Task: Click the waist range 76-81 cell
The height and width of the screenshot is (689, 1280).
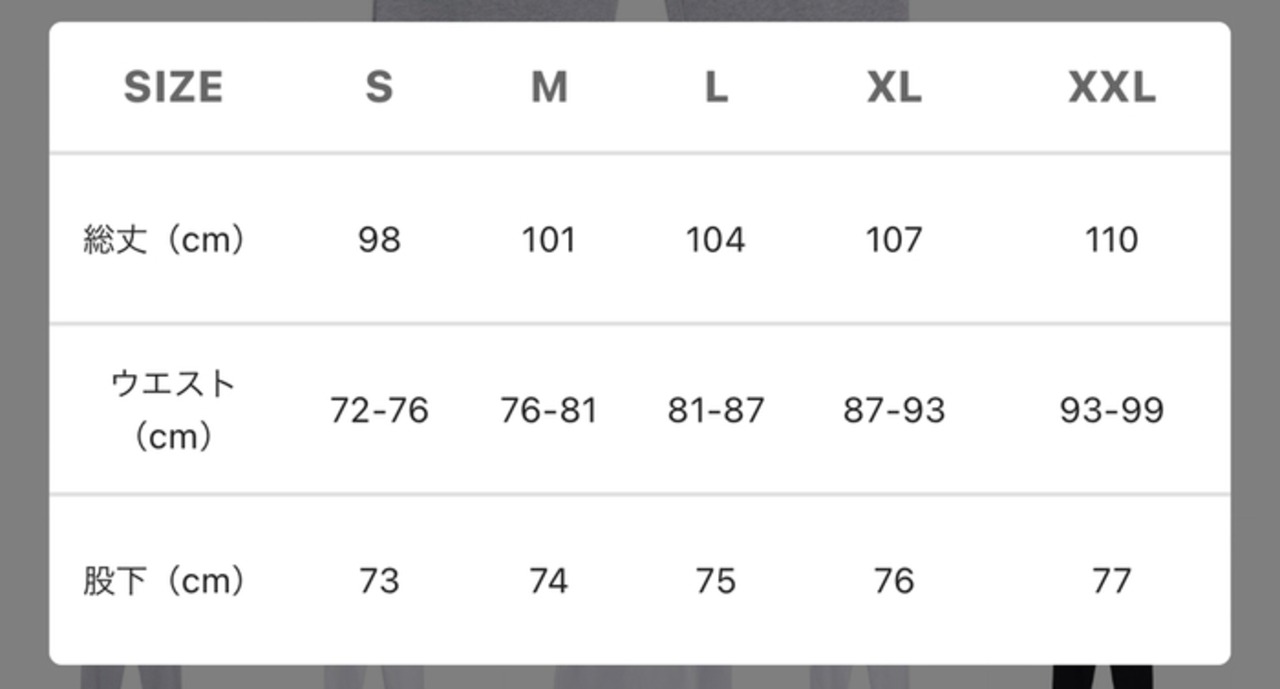Action: [x=549, y=410]
